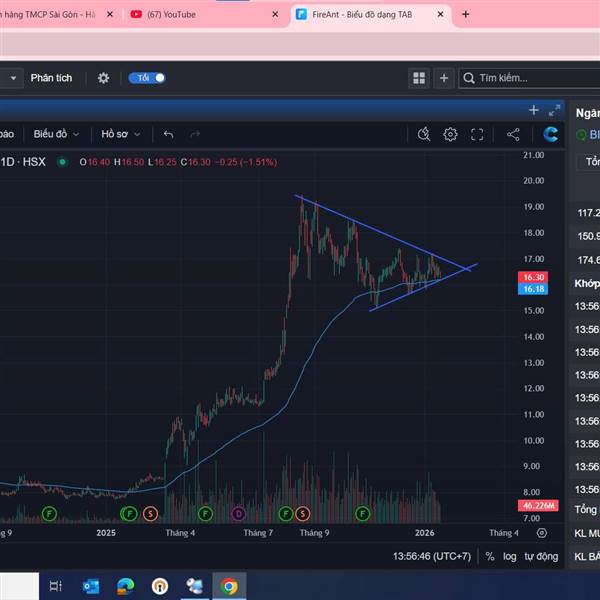Toggle the log scale option

(509, 556)
